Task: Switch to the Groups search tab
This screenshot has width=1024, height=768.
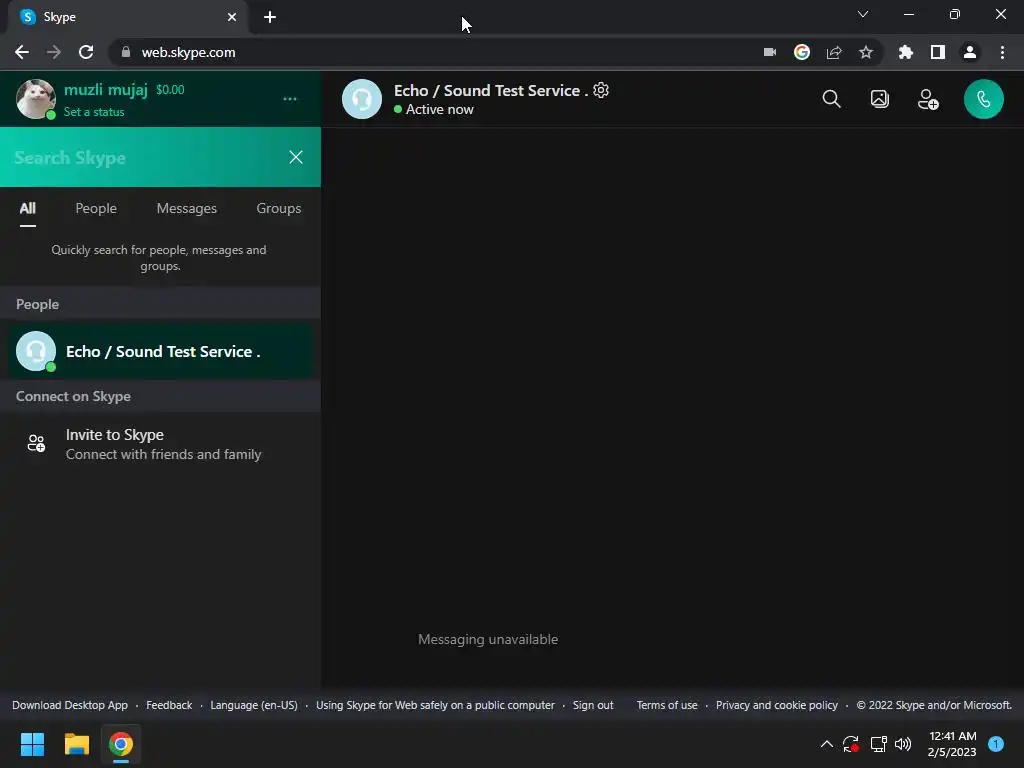Action: coord(279,208)
